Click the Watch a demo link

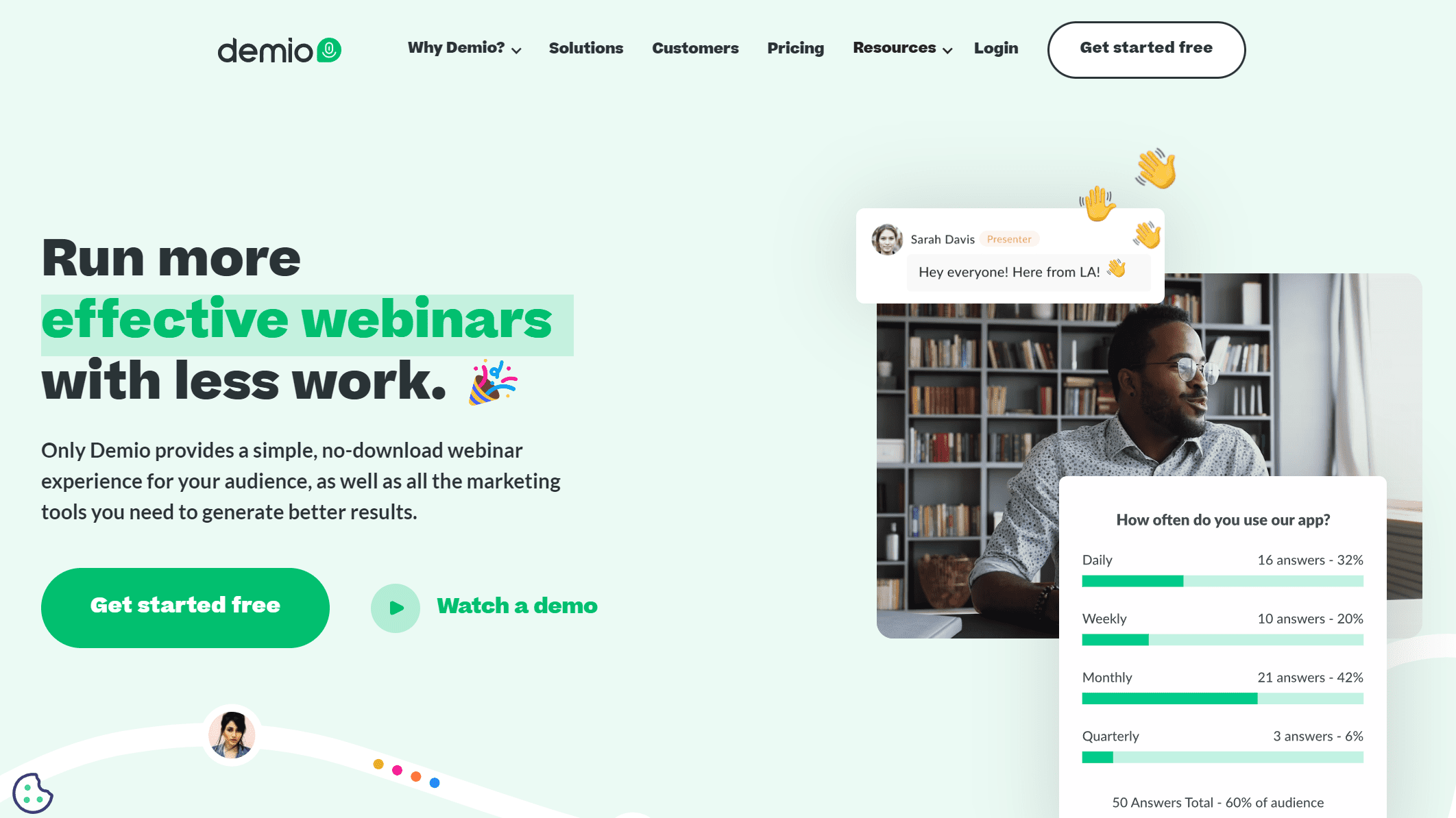(517, 606)
